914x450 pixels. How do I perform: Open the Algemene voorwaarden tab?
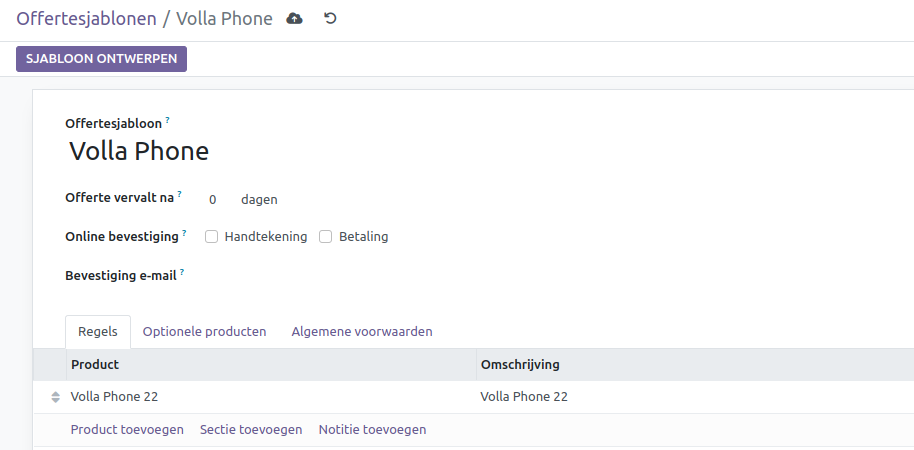(x=362, y=331)
